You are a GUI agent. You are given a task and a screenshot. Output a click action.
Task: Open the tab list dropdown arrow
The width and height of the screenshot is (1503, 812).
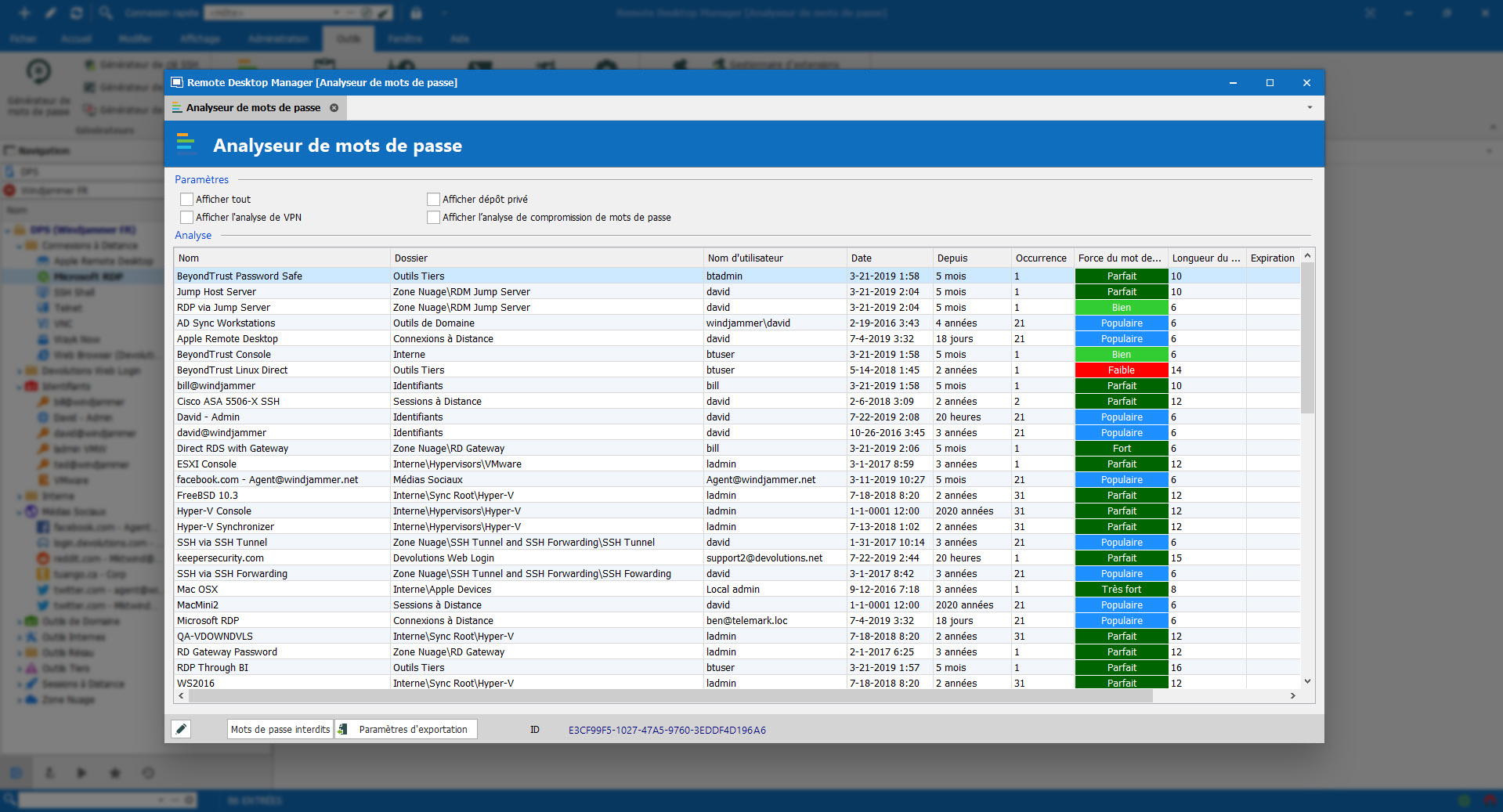[1310, 107]
